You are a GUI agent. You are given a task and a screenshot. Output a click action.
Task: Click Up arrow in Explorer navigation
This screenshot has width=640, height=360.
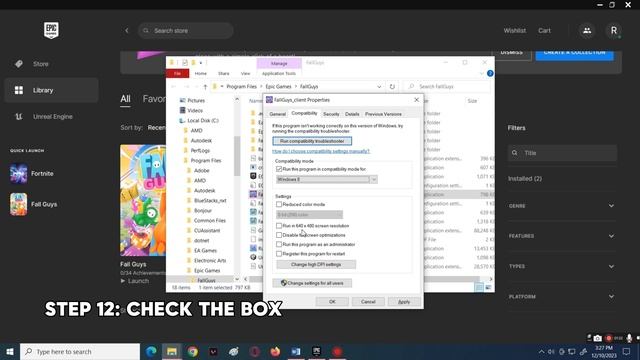205,87
